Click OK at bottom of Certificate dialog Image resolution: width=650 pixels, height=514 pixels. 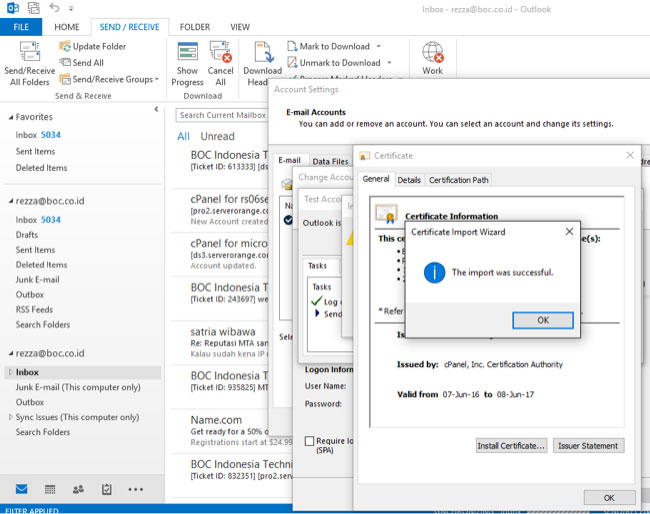[609, 498]
